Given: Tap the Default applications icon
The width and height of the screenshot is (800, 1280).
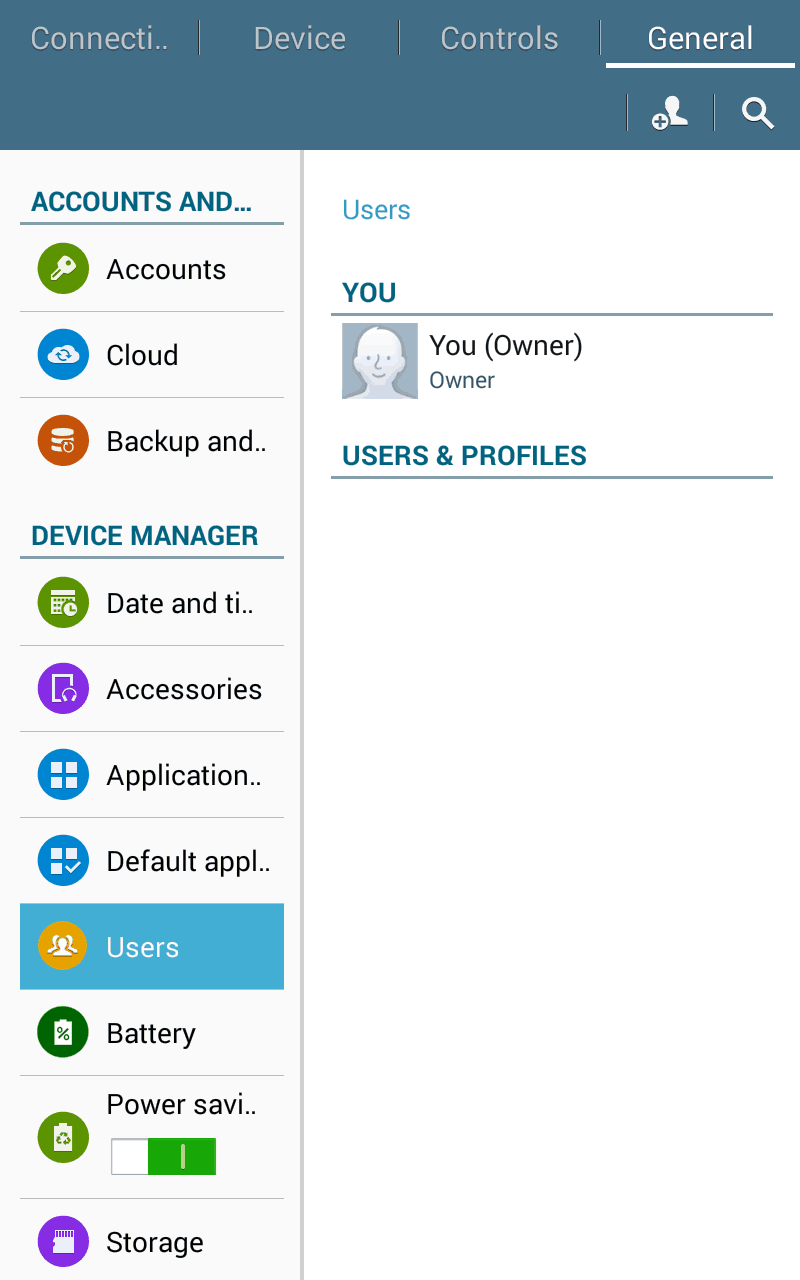Looking at the screenshot, I should tap(63, 861).
